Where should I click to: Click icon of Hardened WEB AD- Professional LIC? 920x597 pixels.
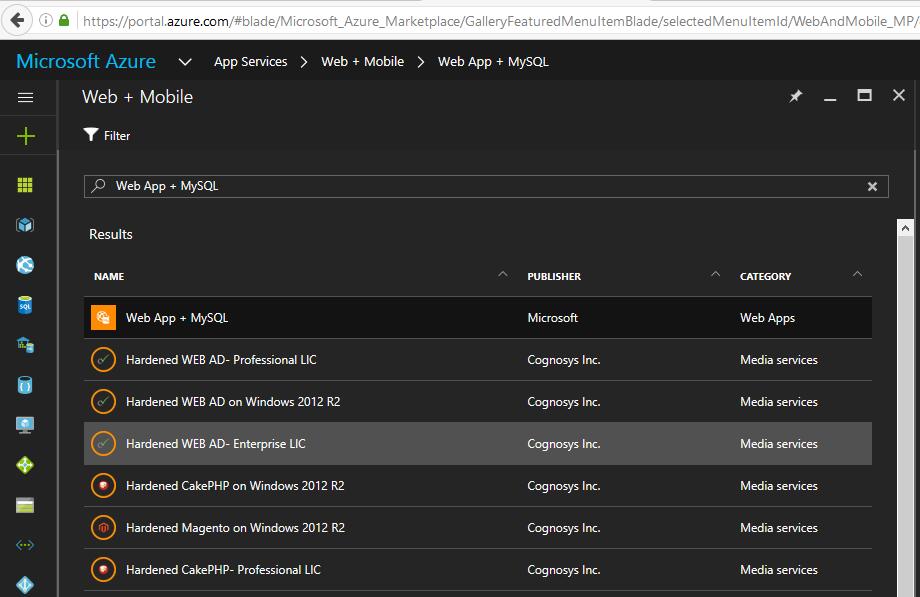coord(103,359)
